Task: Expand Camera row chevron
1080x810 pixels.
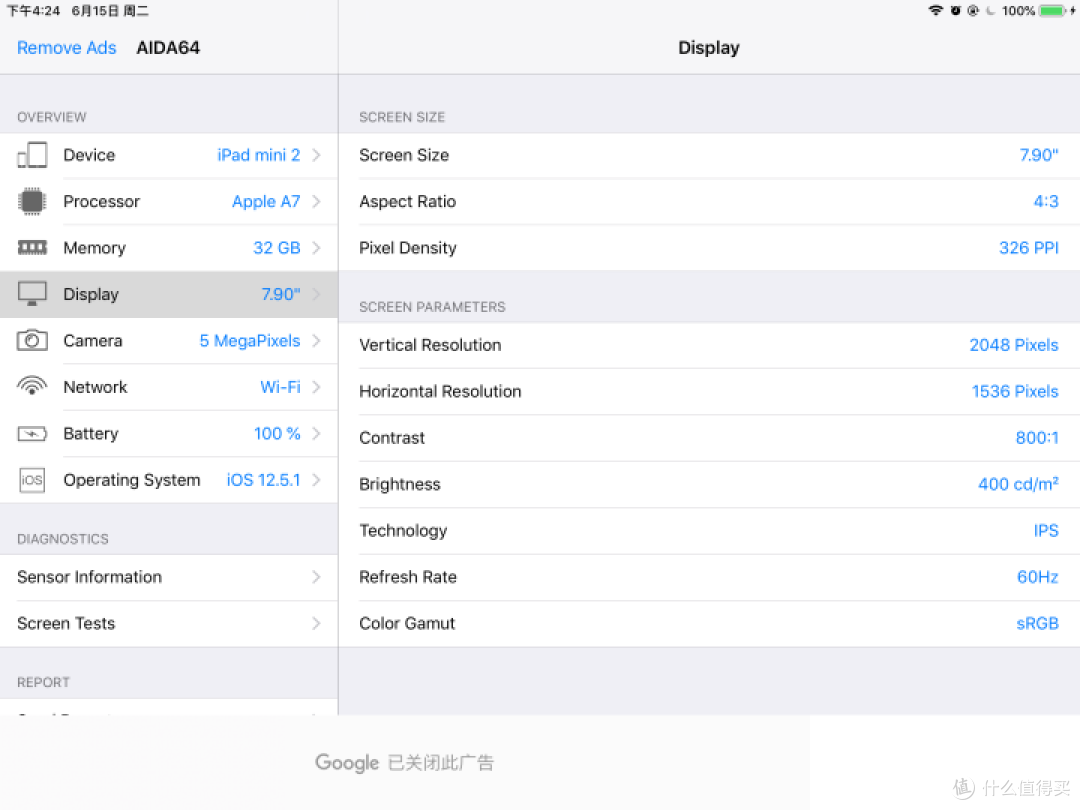Action: [316, 340]
